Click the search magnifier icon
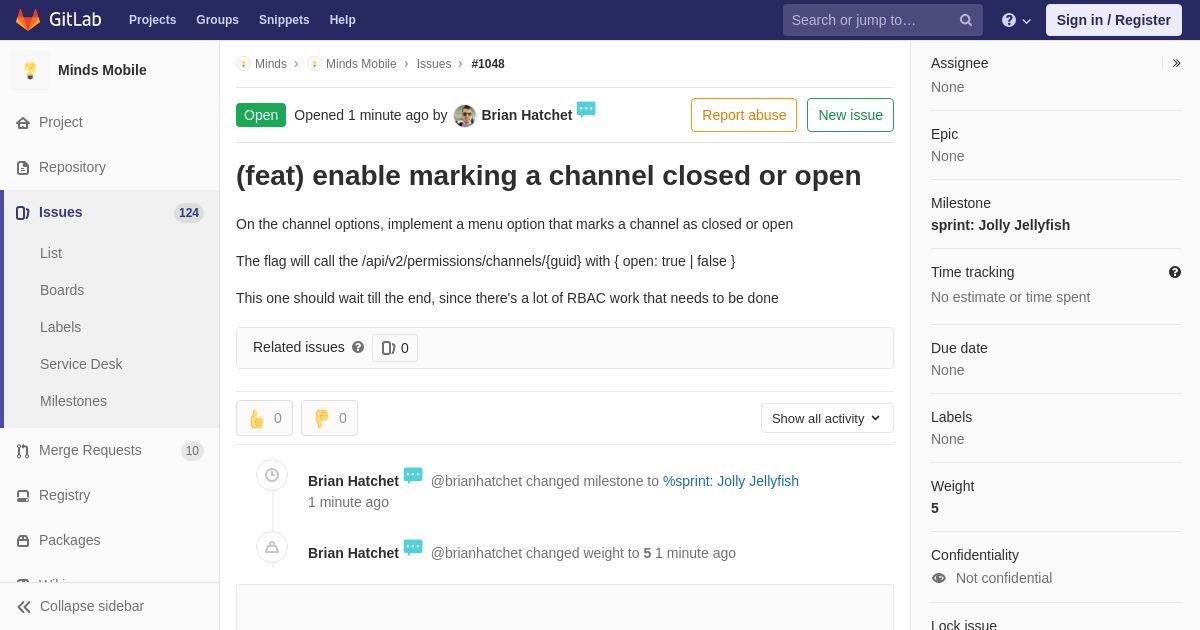The width and height of the screenshot is (1200, 630). 966,20
